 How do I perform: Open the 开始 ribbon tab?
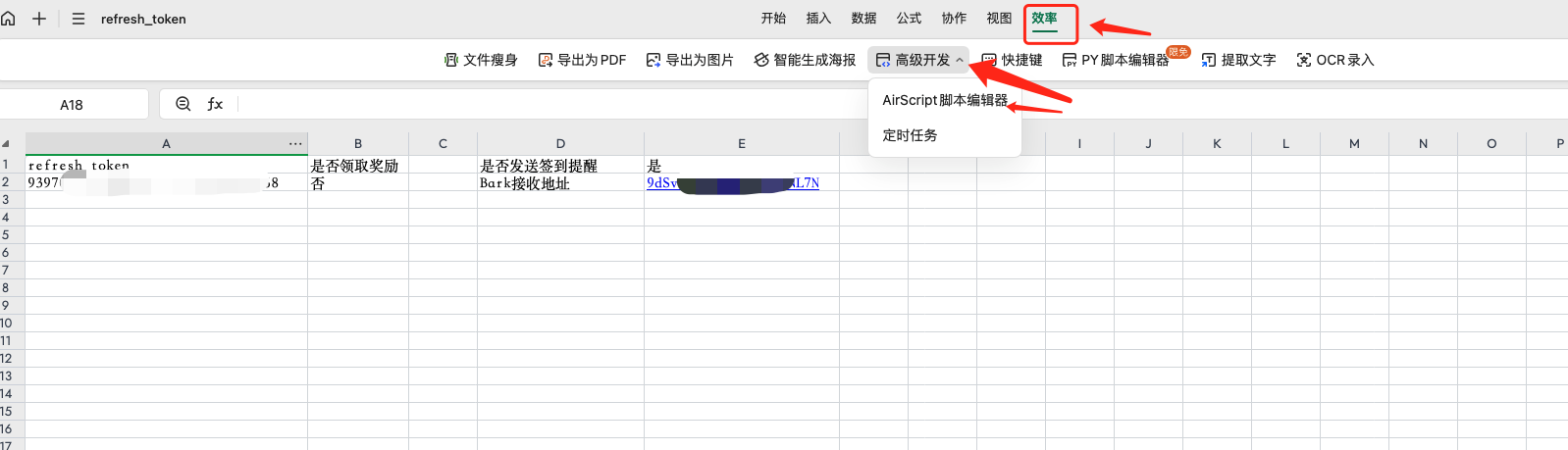tap(773, 19)
